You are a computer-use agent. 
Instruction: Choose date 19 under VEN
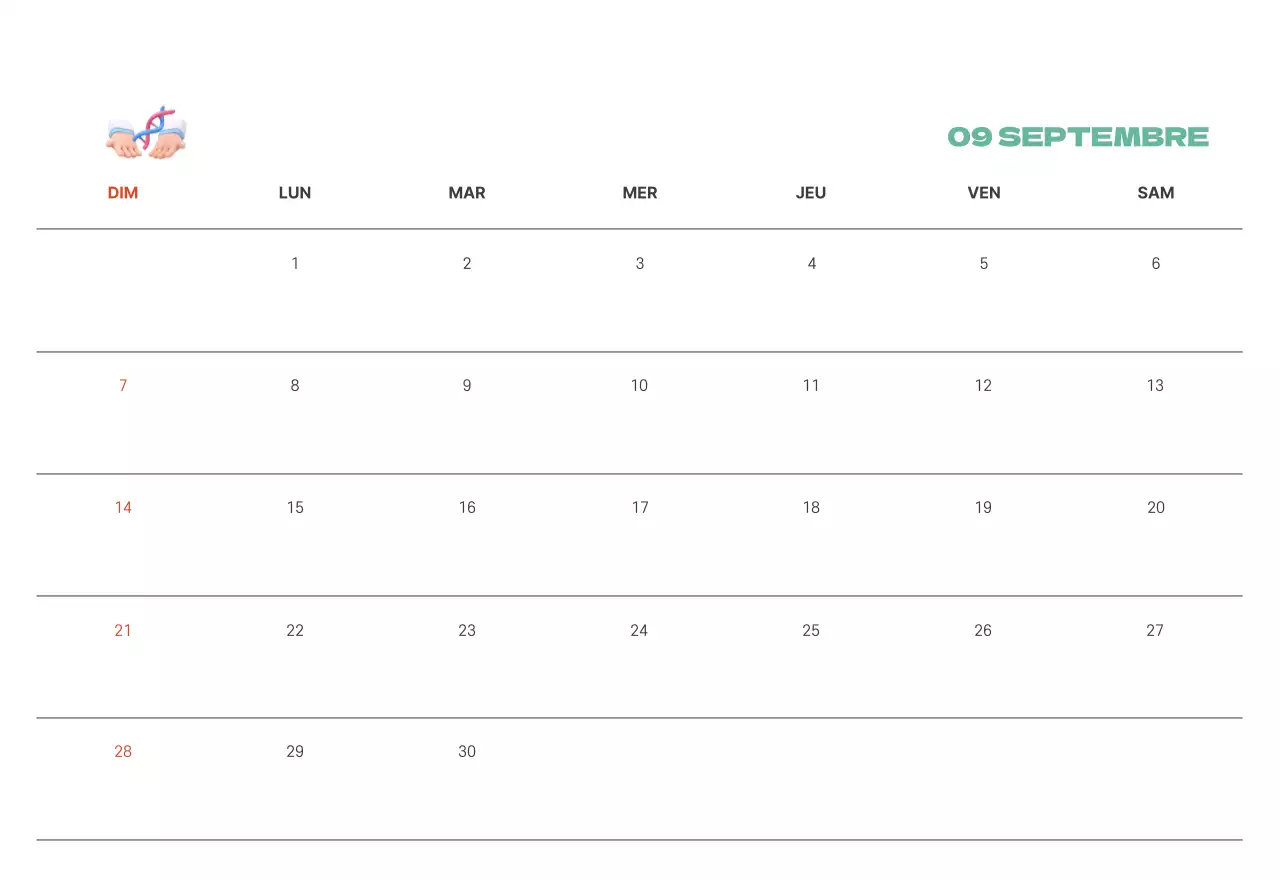(983, 508)
